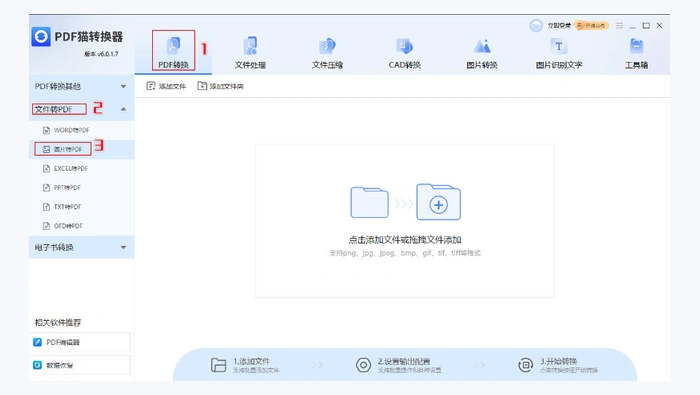Open the PDF编辑器 recommended software
The width and height of the screenshot is (700, 395).
(x=80, y=342)
